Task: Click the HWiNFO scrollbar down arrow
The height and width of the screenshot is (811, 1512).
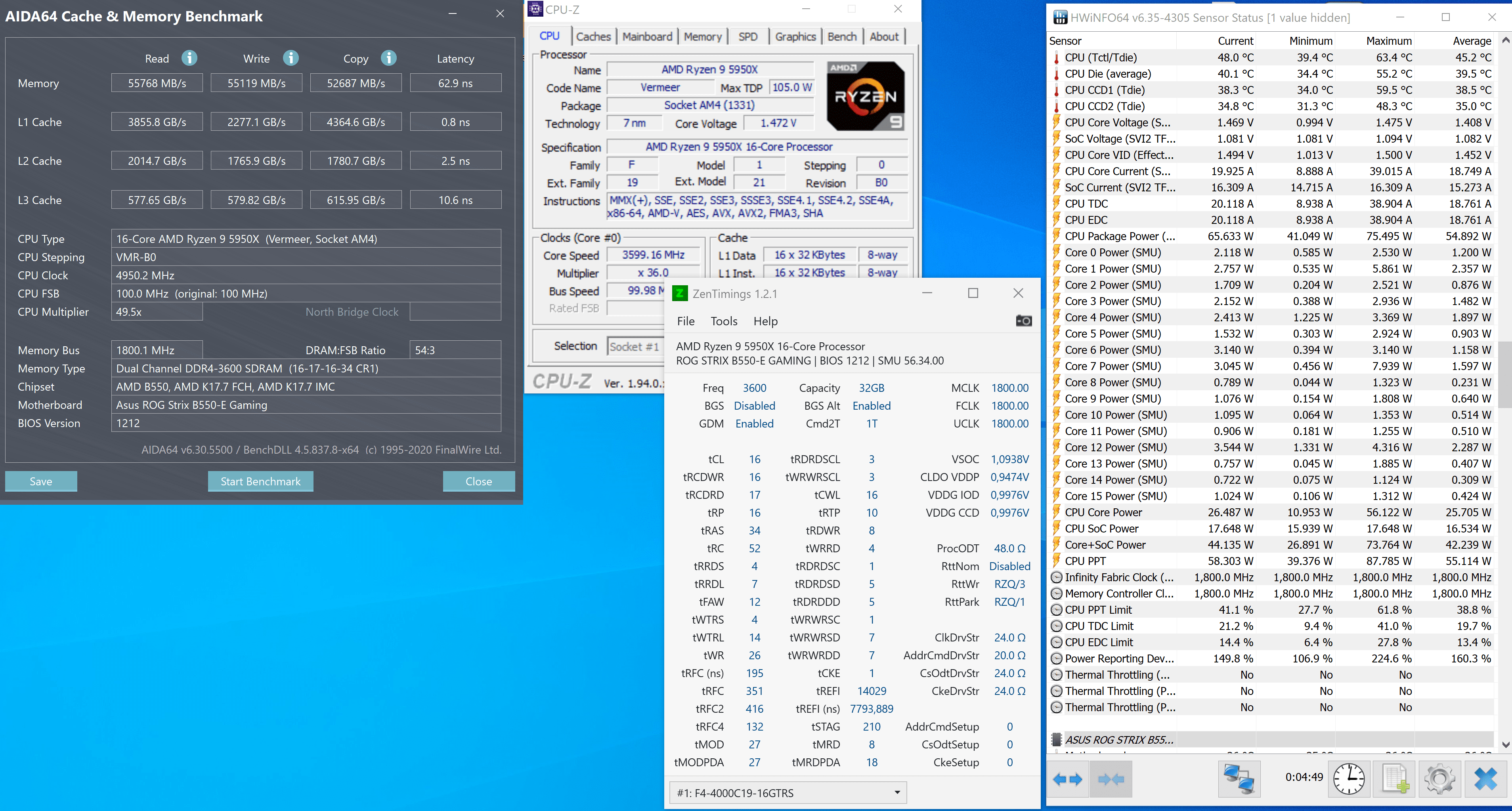Action: 1505,744
